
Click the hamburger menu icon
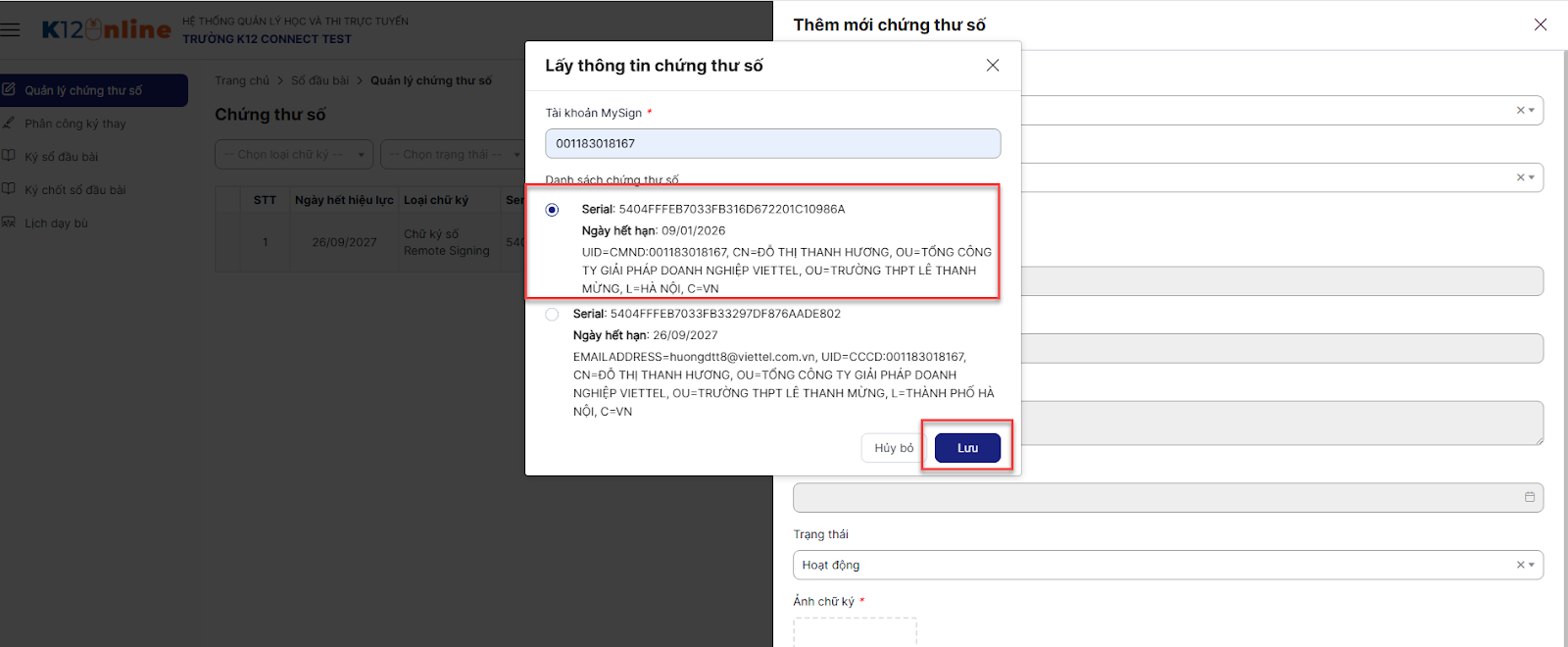pyautogui.click(x=11, y=29)
